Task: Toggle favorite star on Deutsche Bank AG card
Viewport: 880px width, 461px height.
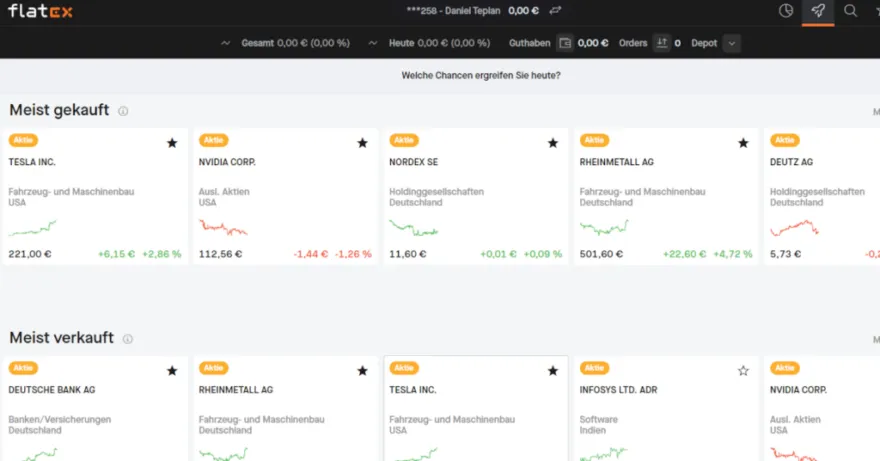Action: click(172, 371)
